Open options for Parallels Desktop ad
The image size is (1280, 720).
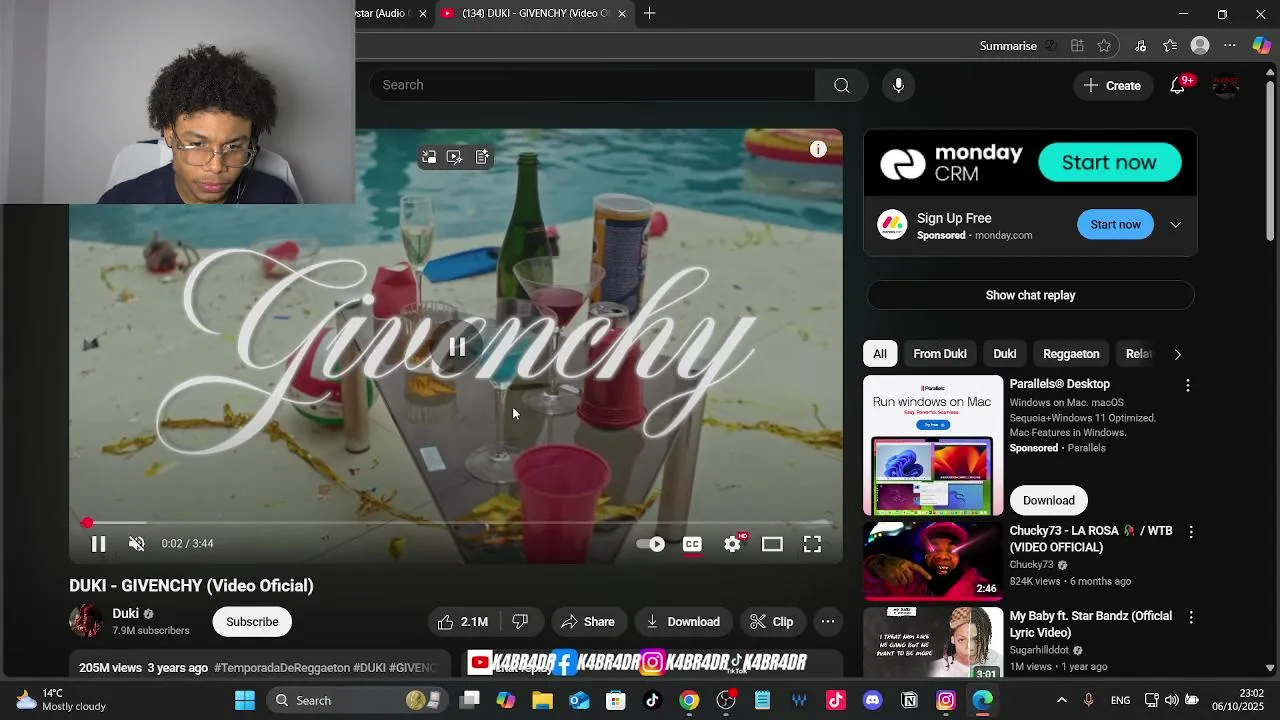[1188, 385]
